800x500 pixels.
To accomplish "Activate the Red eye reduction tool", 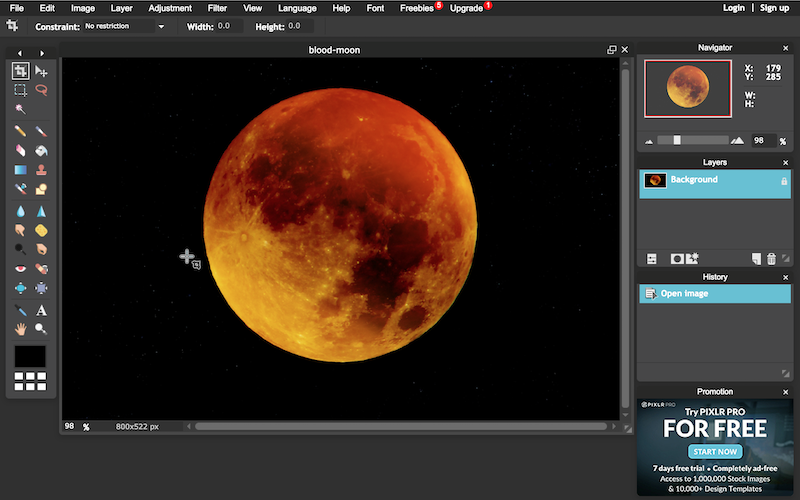I will (x=20, y=268).
